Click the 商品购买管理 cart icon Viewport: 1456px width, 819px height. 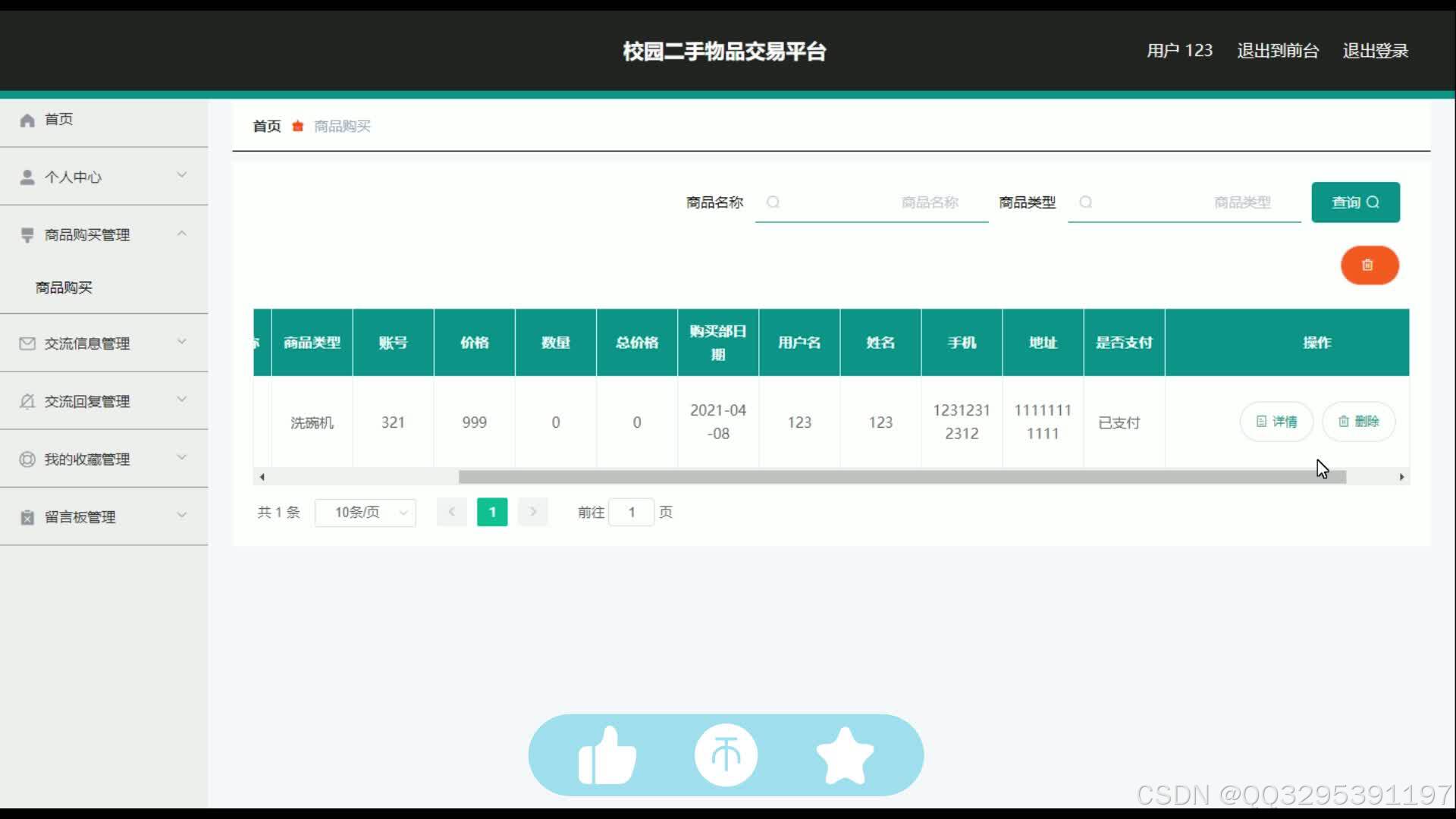[x=27, y=235]
